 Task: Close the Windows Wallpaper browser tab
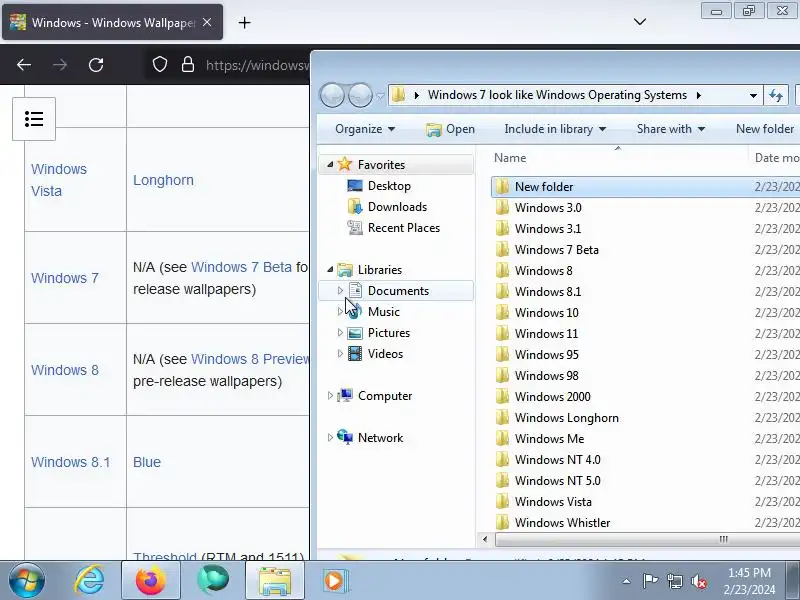click(207, 22)
